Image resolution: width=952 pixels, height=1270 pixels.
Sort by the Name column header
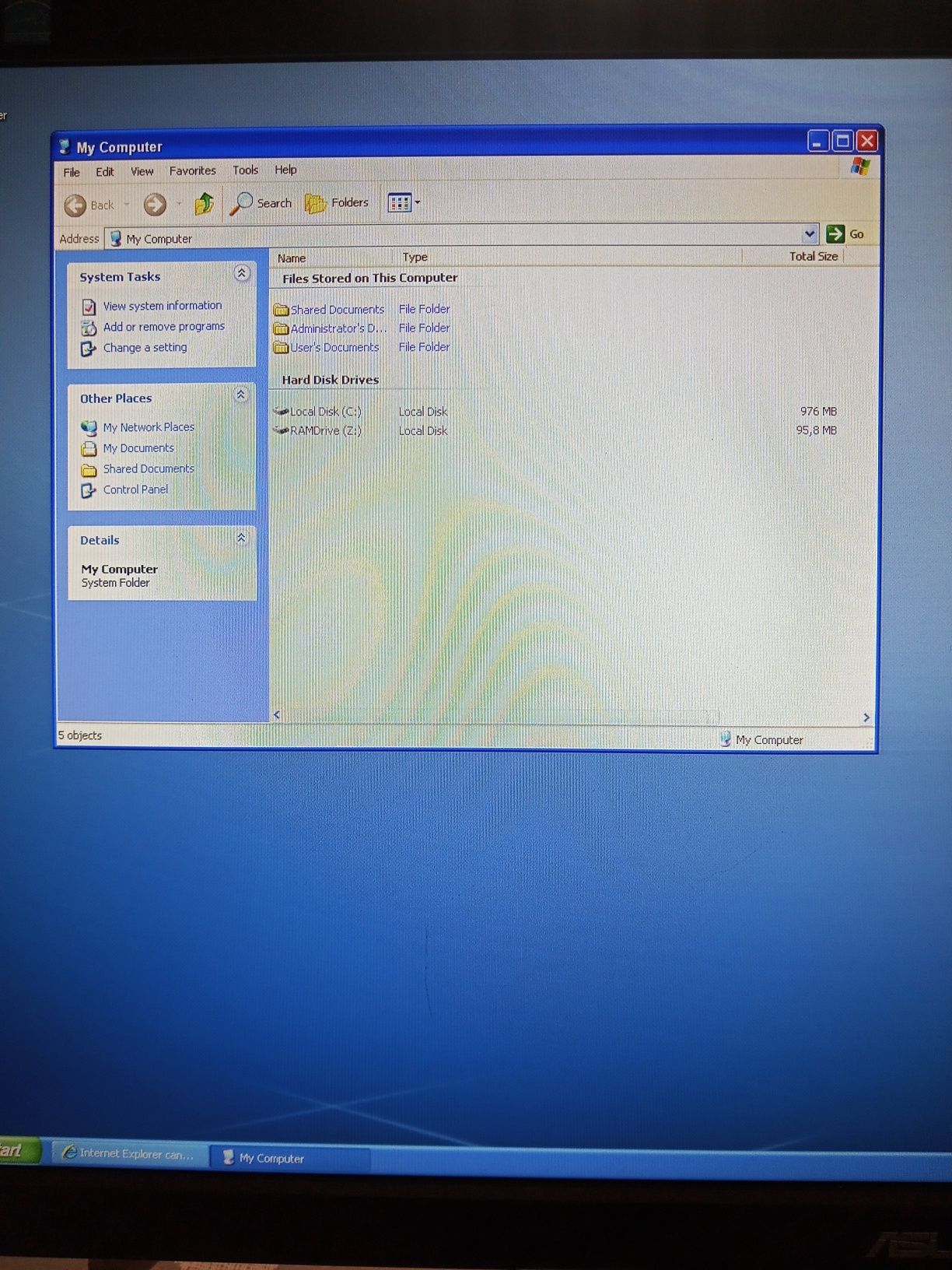coord(333,258)
